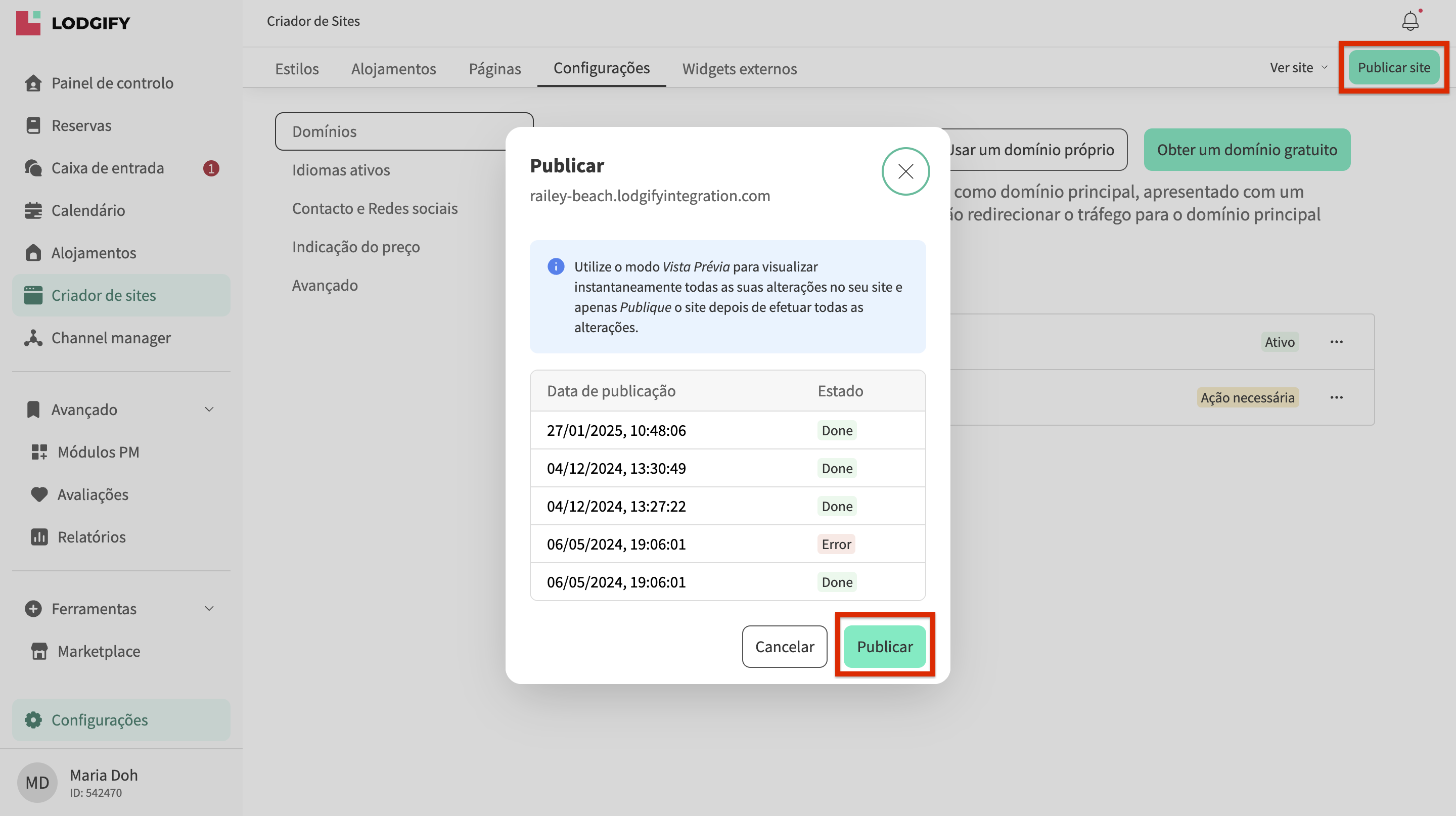1456x816 pixels.
Task: Open options menu for Ação necessária domain
Action: [1336, 397]
